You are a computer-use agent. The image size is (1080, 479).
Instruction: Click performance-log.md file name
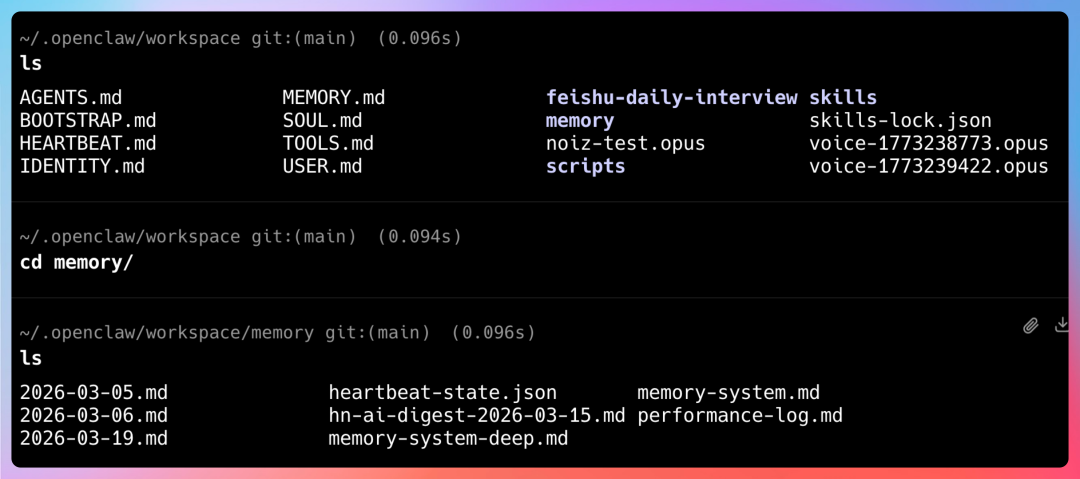(x=739, y=415)
